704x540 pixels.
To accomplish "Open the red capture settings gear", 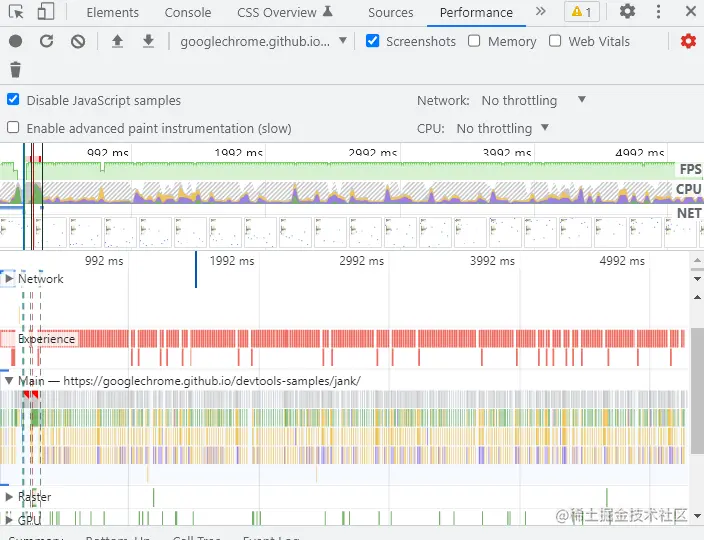I will (688, 41).
